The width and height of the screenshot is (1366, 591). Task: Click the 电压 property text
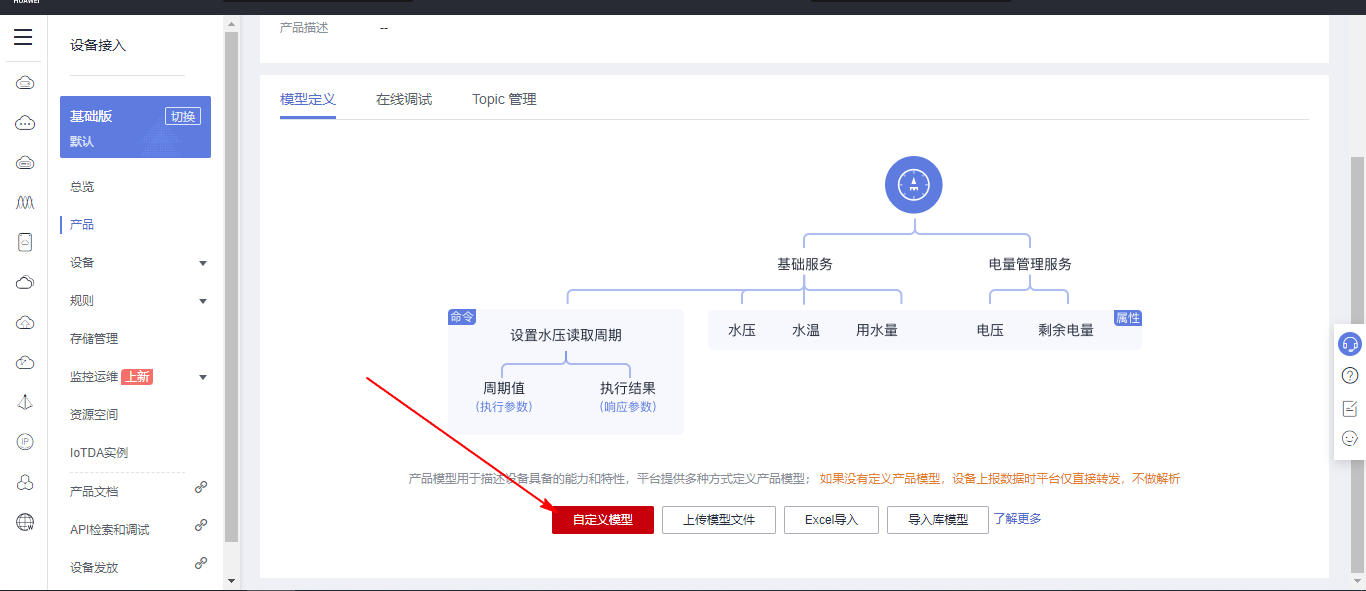[x=990, y=330]
